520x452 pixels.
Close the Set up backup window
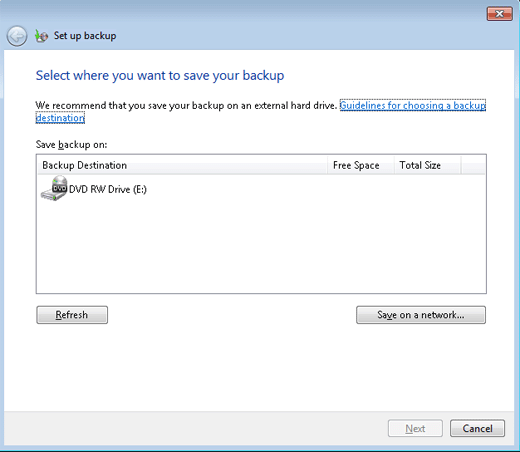pyautogui.click(x=499, y=14)
